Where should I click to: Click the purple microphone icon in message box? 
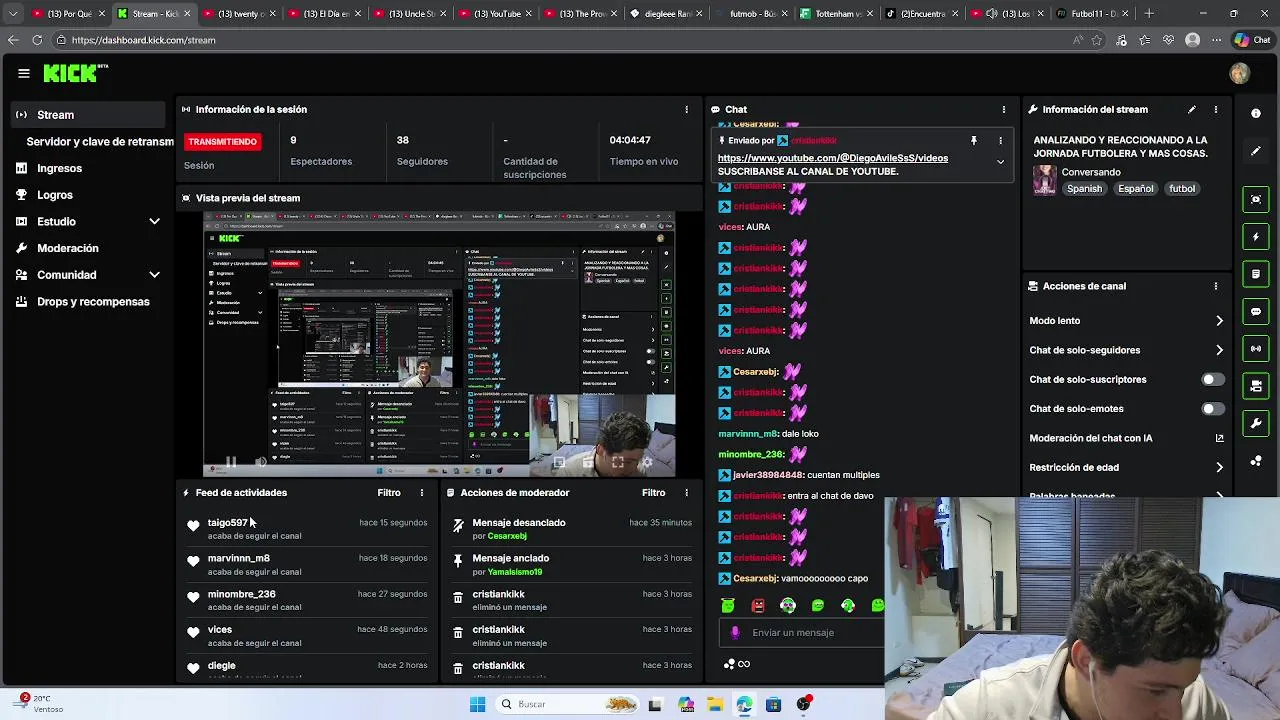(735, 632)
